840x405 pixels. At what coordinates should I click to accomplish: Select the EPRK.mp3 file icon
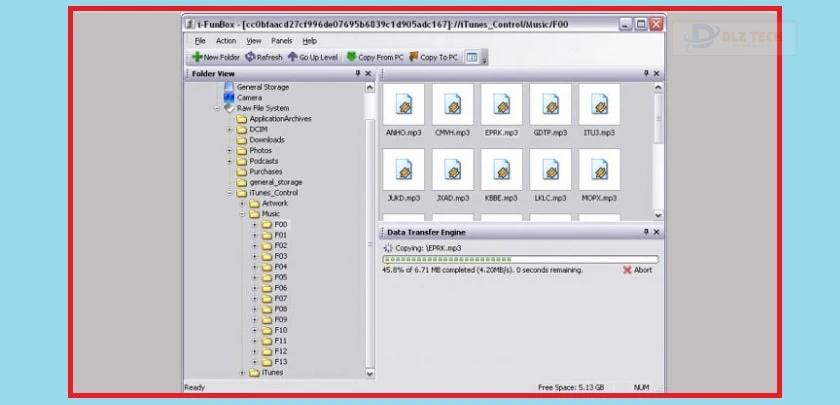pyautogui.click(x=501, y=104)
